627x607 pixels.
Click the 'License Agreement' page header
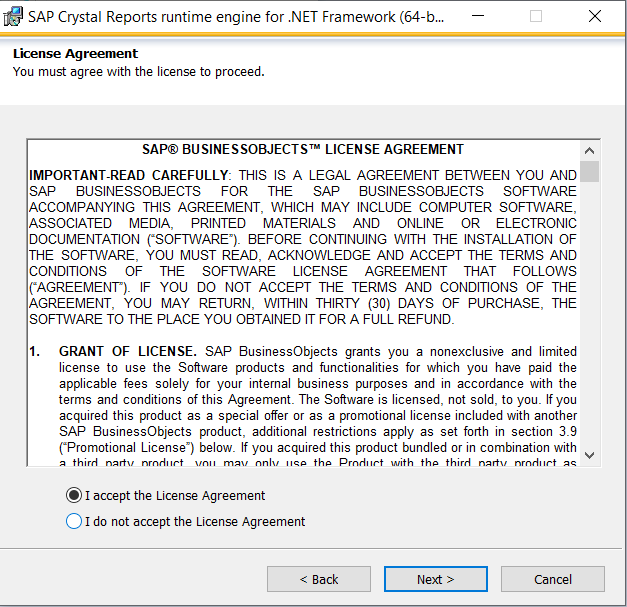coord(75,54)
